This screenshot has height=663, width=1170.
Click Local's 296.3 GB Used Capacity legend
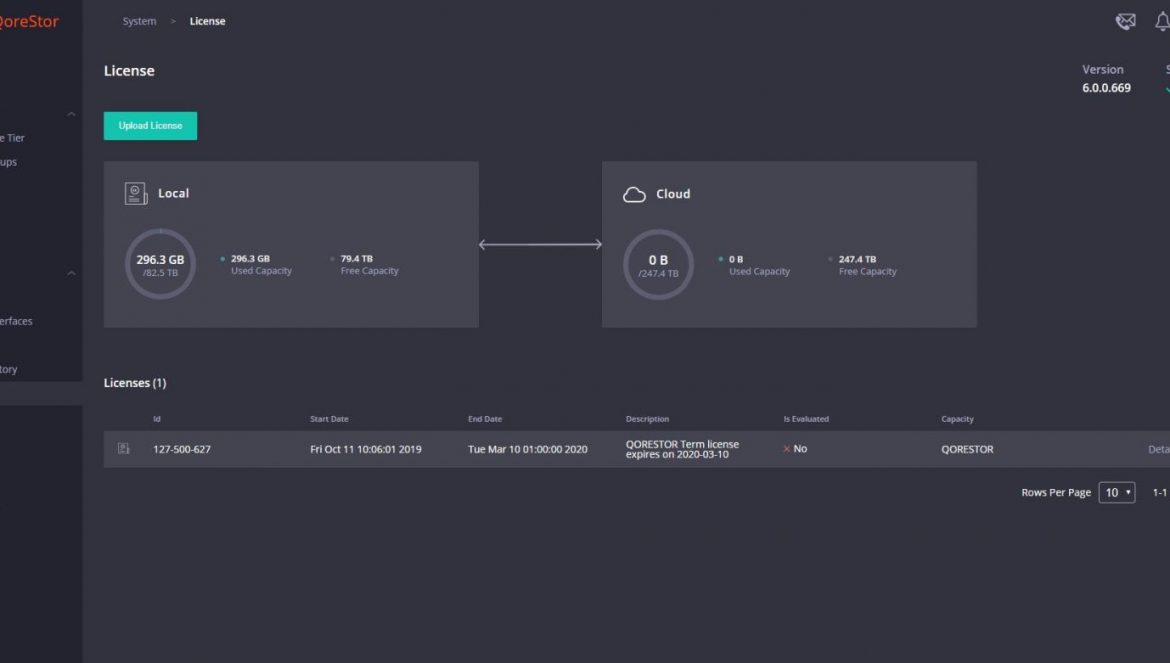256,265
